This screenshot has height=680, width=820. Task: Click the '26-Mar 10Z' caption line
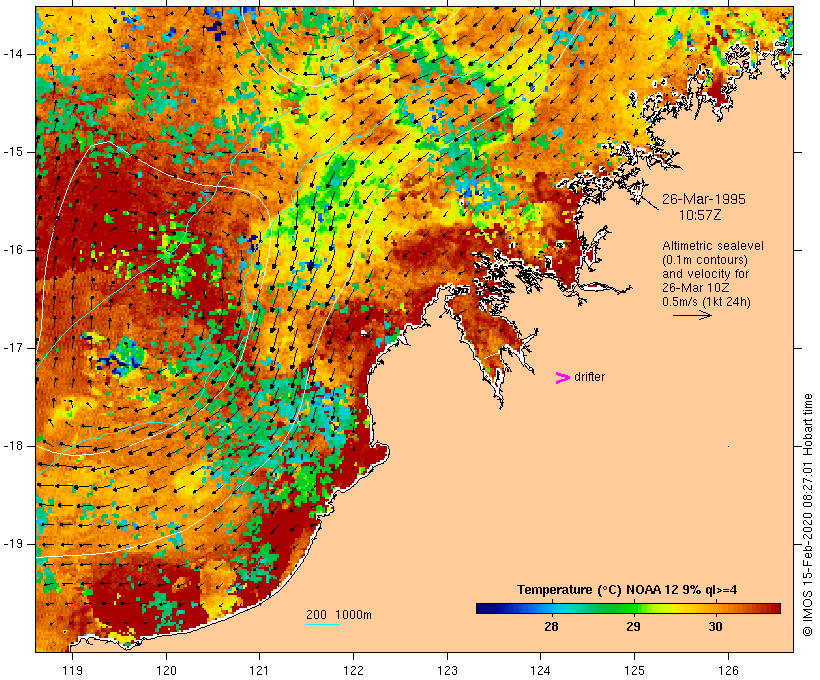tap(696, 288)
